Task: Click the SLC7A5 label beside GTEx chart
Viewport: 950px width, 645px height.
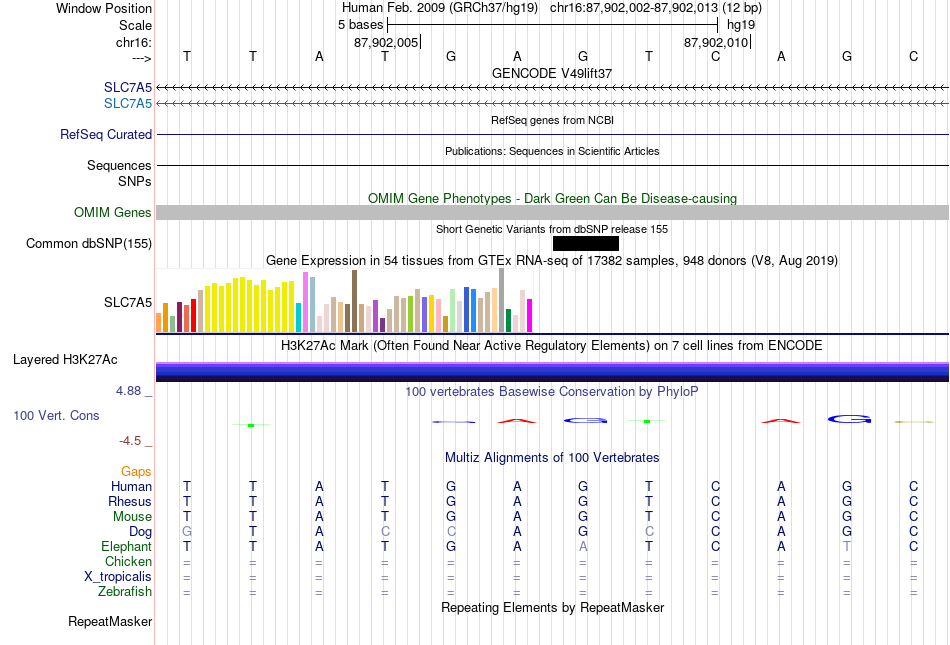Action: (x=128, y=302)
